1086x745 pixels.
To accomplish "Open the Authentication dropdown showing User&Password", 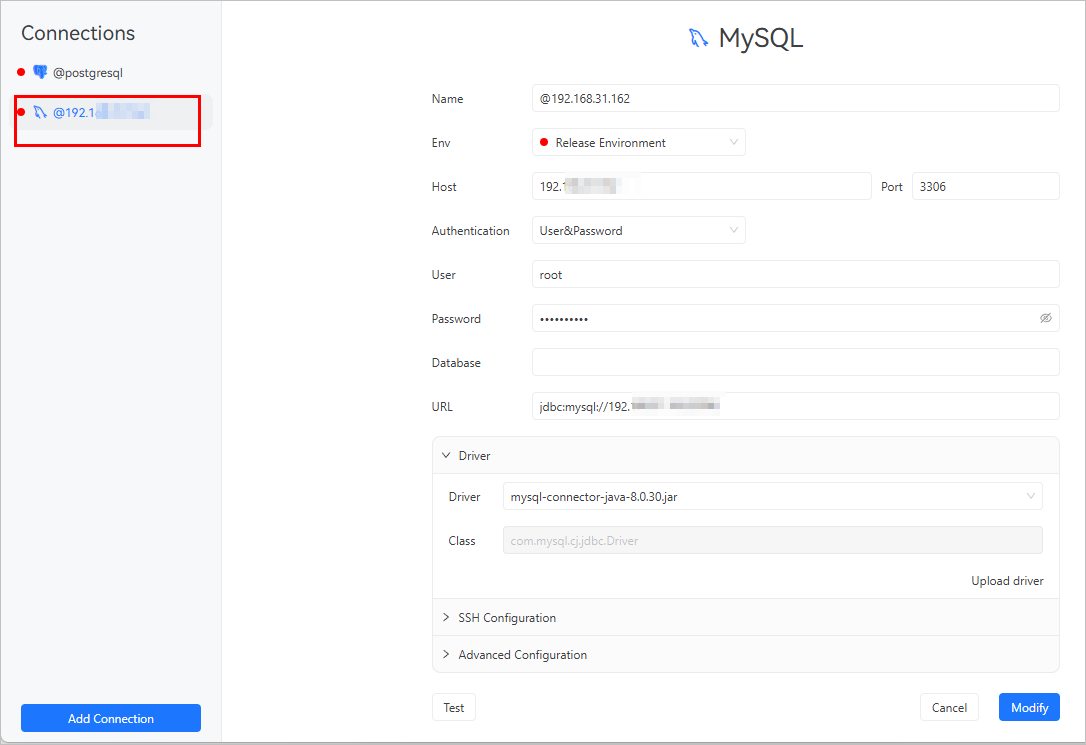I will pos(639,231).
